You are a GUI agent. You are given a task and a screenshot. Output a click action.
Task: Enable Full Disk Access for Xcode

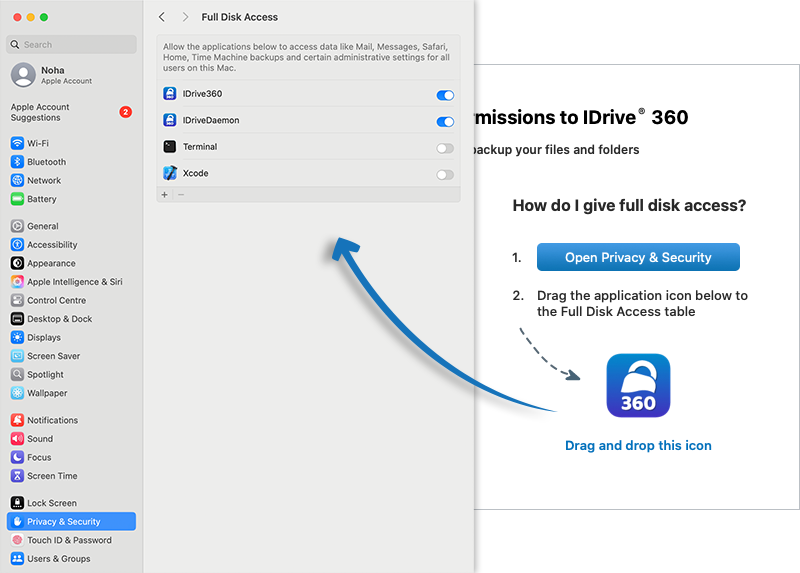(x=445, y=175)
